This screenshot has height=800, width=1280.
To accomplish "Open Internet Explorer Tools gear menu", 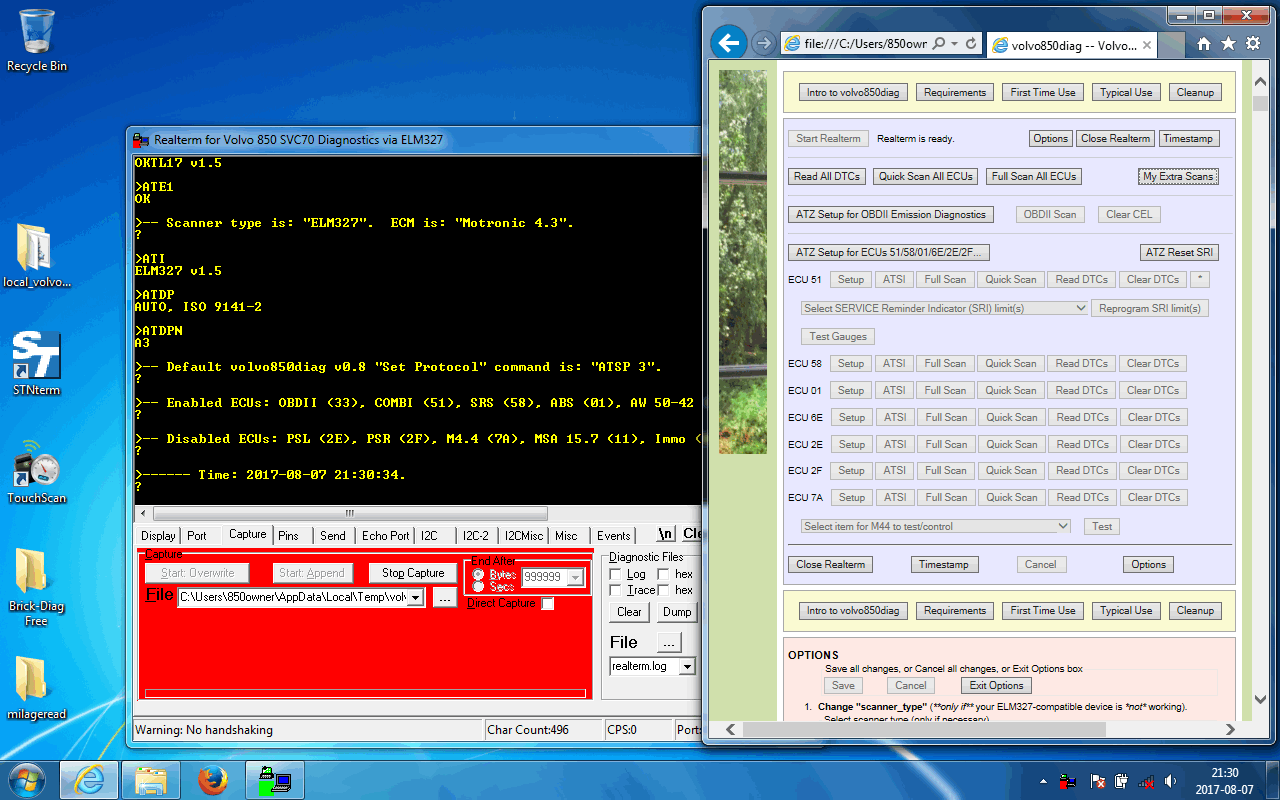I will point(1252,44).
